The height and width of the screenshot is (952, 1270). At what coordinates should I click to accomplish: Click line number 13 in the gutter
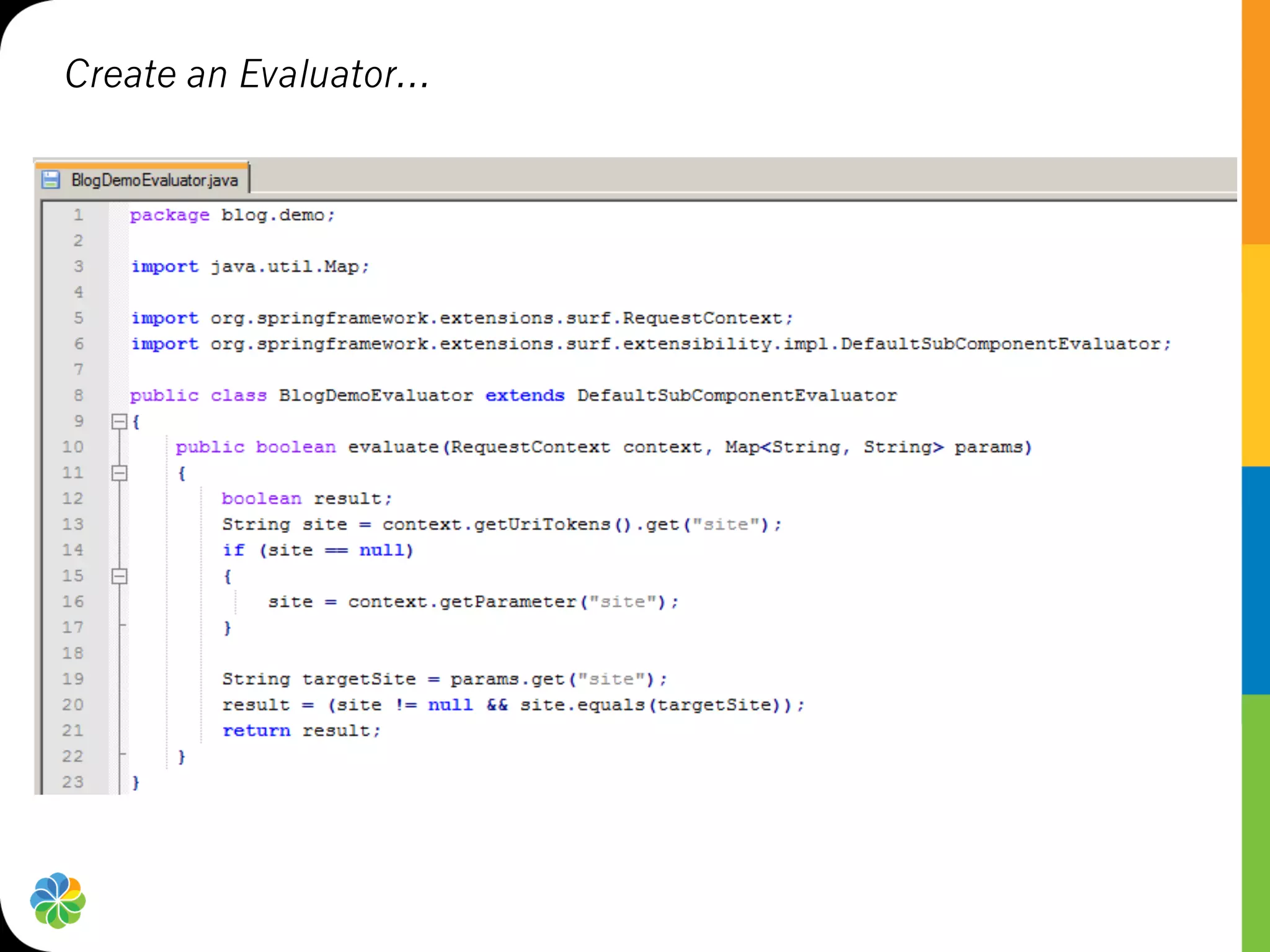(x=73, y=524)
